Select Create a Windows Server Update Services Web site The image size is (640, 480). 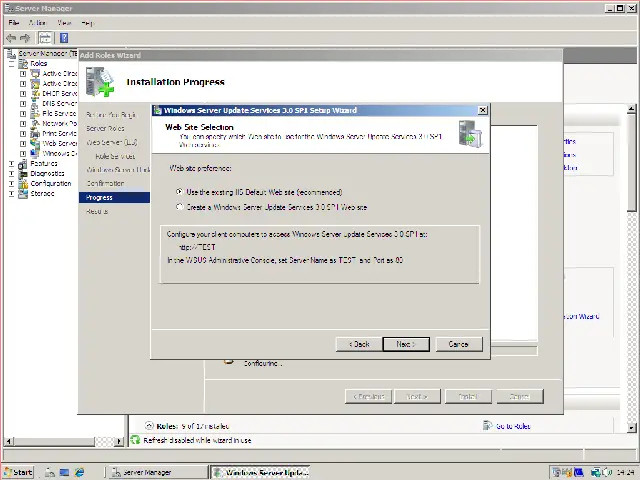pos(179,207)
